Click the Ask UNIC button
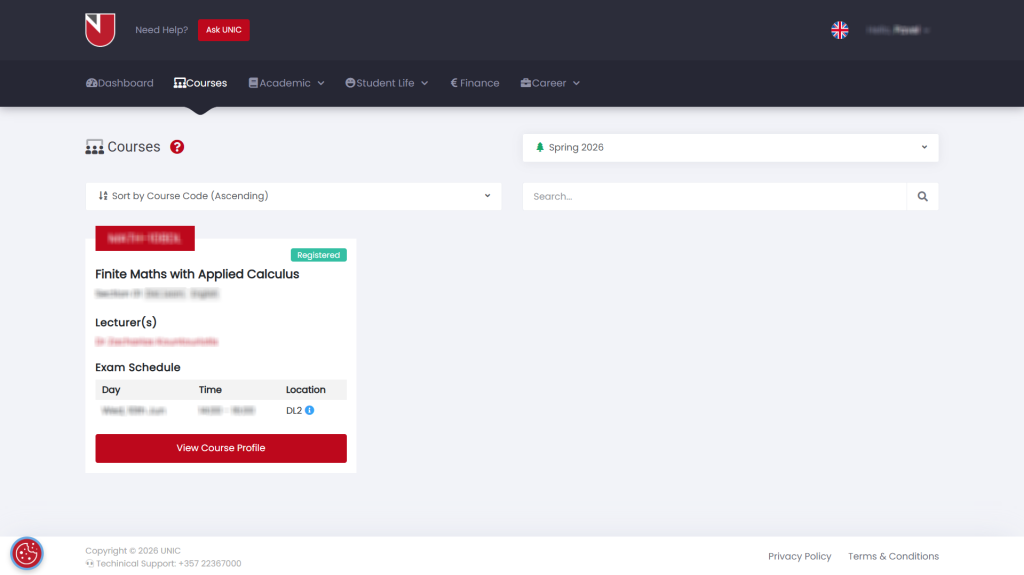This screenshot has width=1024, height=575. [224, 30]
